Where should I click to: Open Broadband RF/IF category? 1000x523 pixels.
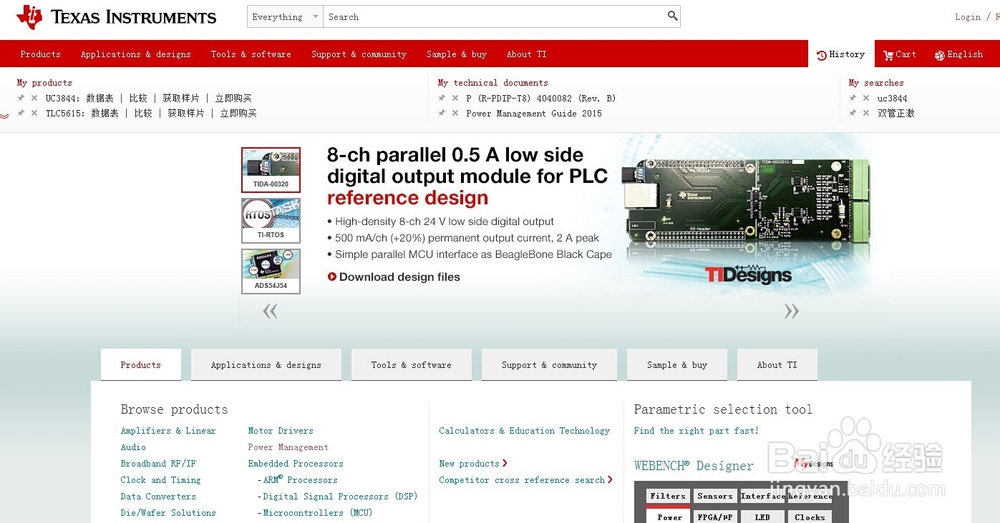(158, 464)
